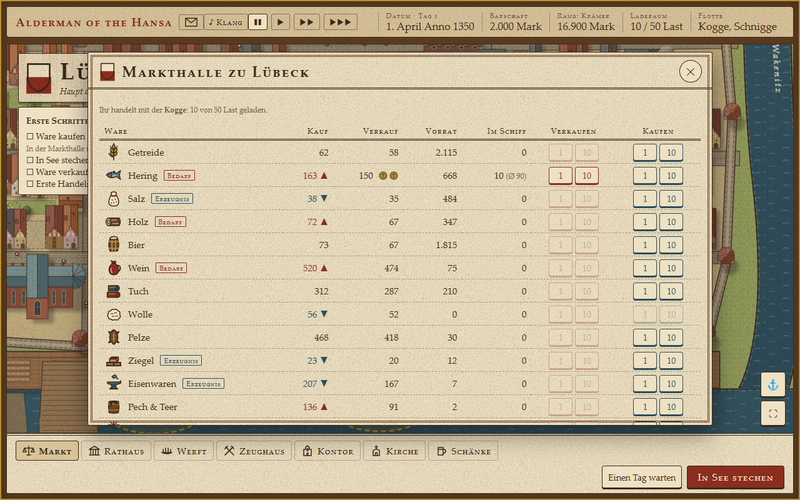This screenshot has height=500, width=800.
Task: Click the Tuch cloth icon
Action: coord(113,291)
